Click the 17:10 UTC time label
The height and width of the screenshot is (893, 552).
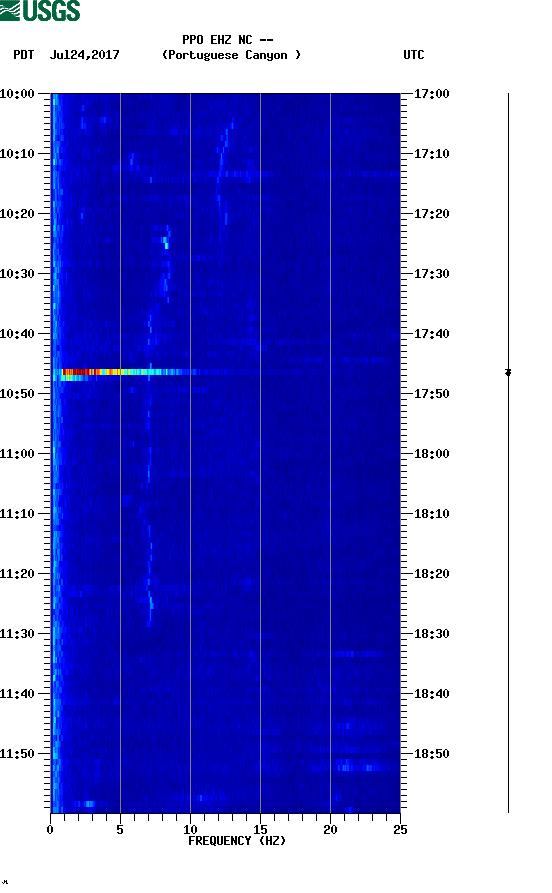pyautogui.click(x=431, y=153)
